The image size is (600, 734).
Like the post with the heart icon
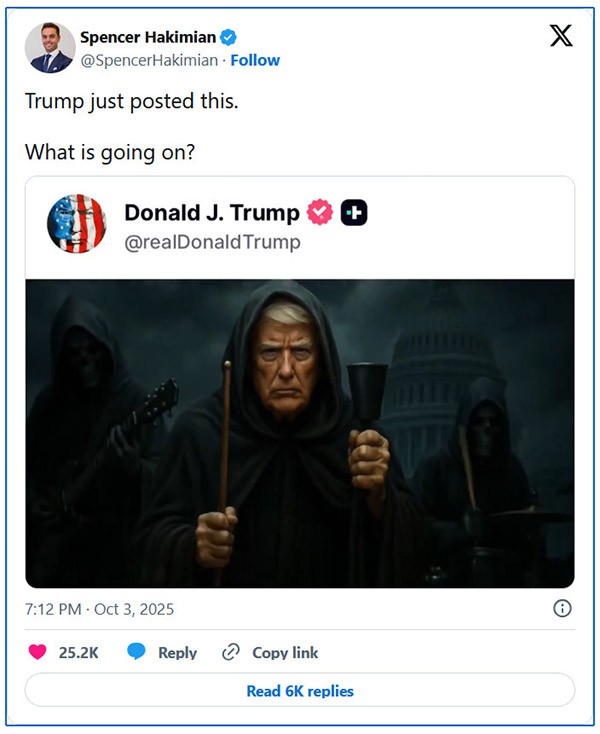37,652
